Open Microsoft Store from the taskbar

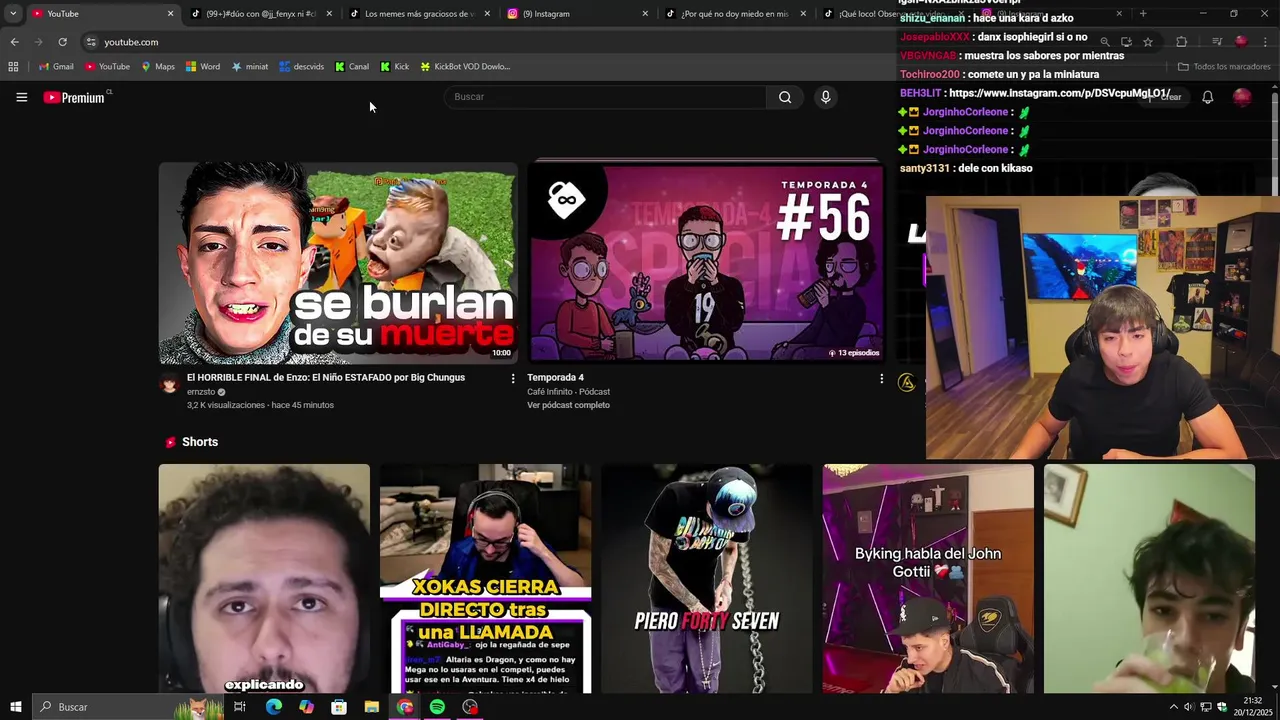pos(339,707)
